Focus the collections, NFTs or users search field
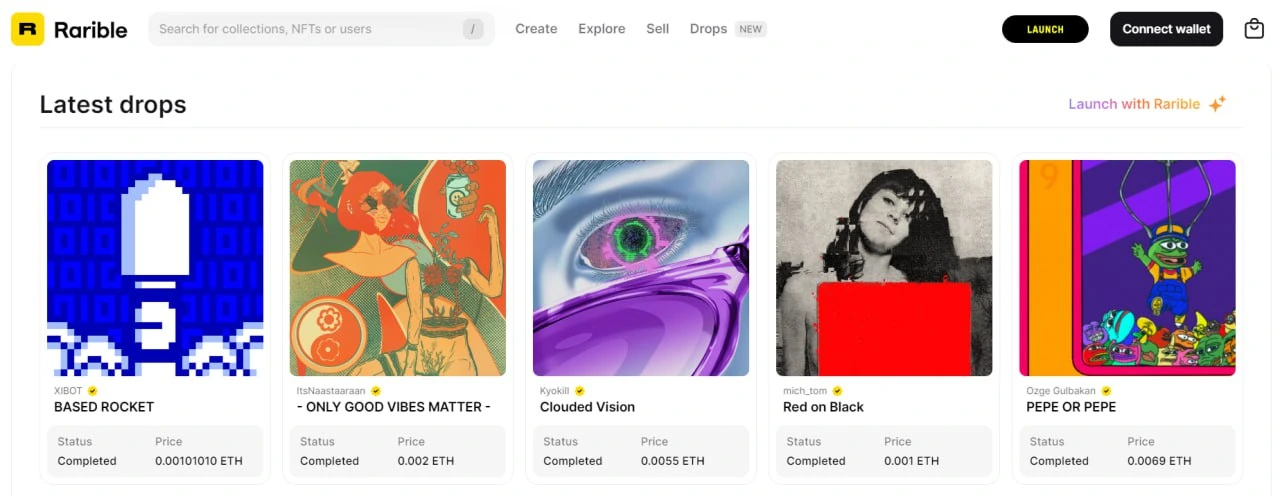Image resolution: width=1280 pixels, height=496 pixels. (x=321, y=29)
